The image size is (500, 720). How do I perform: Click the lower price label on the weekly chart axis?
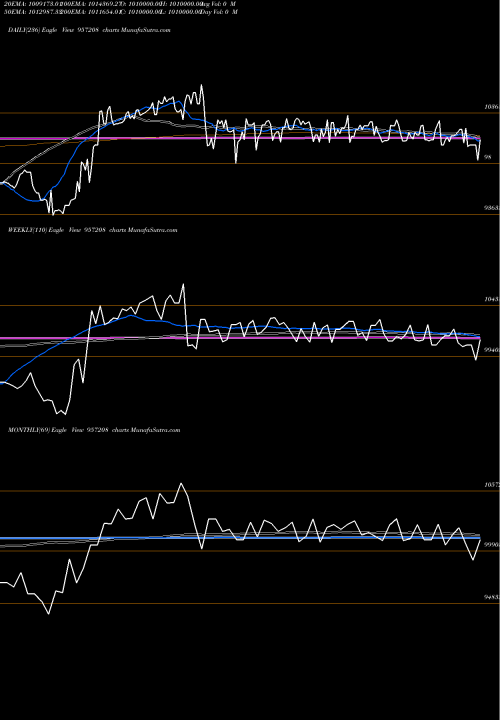pyautogui.click(x=492, y=350)
